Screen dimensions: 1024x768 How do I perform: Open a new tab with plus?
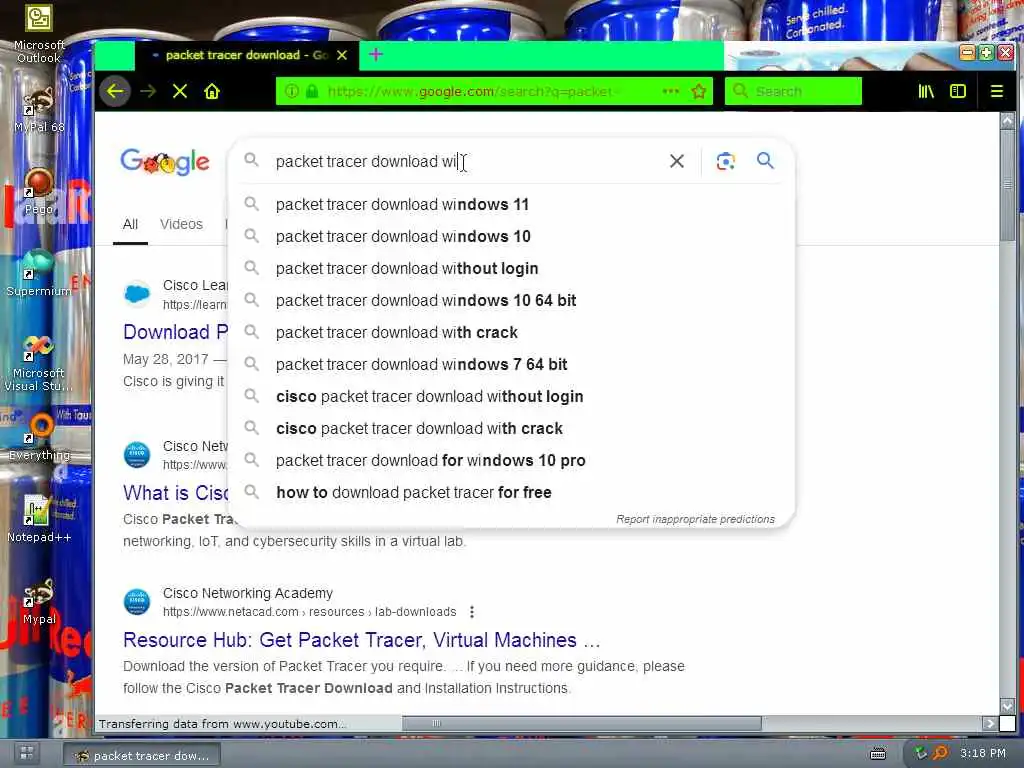[376, 55]
